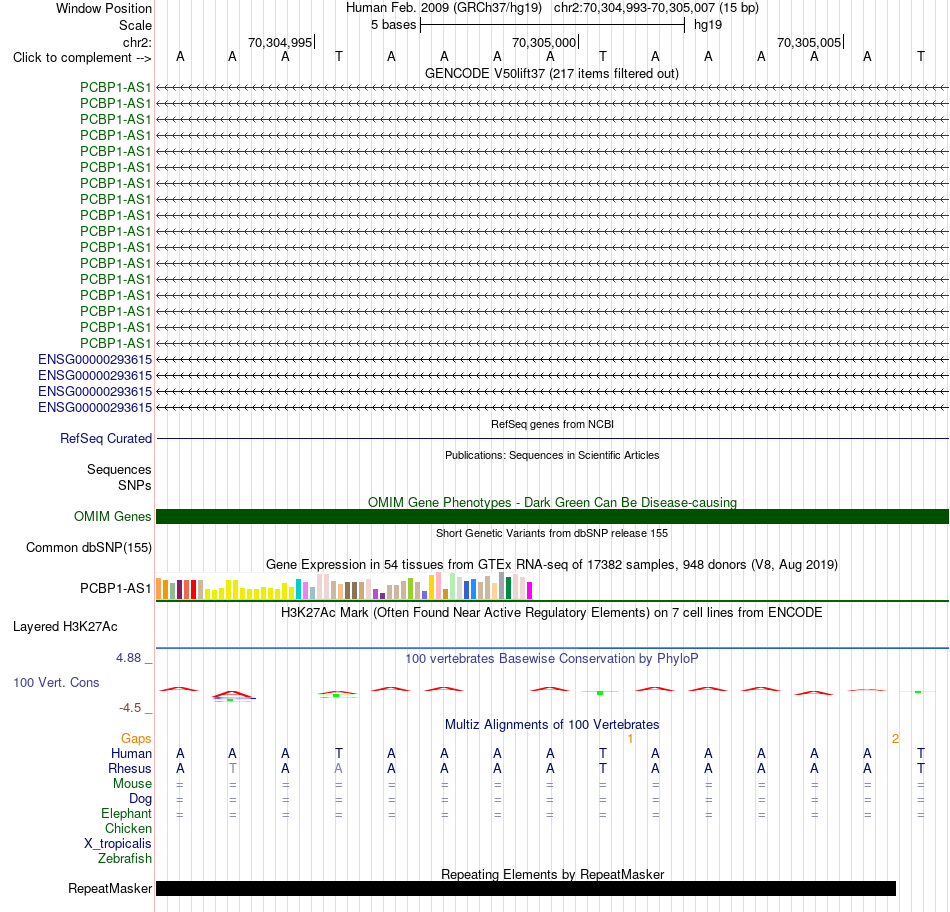Open "Publications: Sequences in Scientific Articles" title
Screen dimensions: 950x912
552,455
